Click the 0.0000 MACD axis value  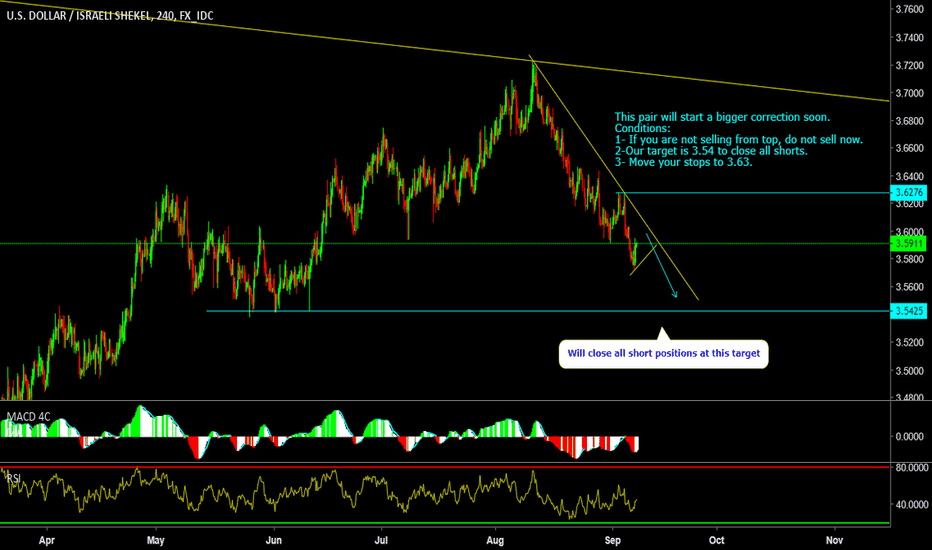910,436
